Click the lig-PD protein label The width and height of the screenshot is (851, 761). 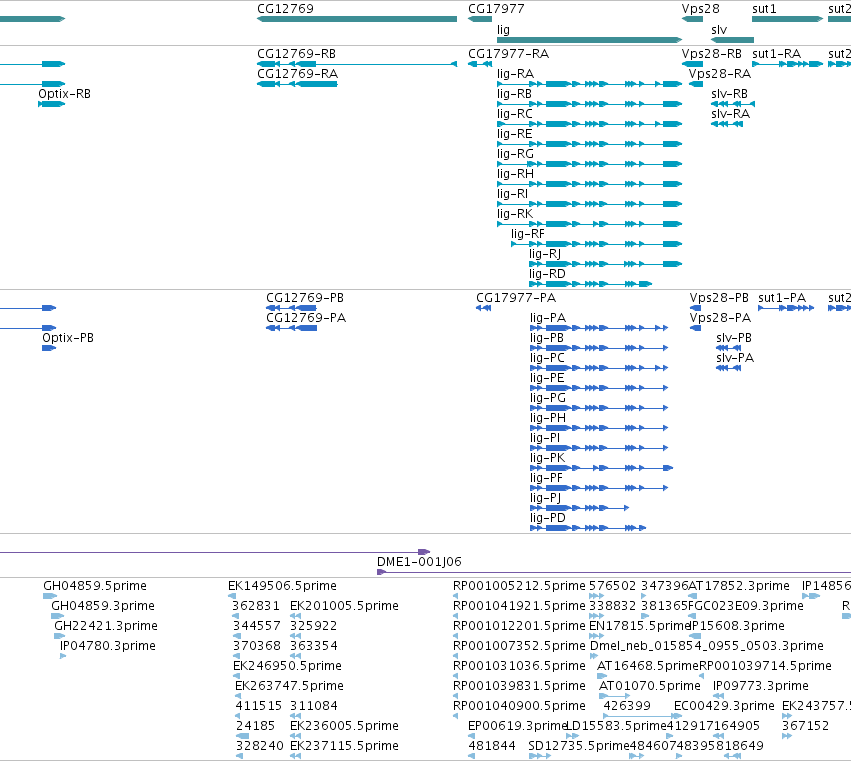coord(548,518)
